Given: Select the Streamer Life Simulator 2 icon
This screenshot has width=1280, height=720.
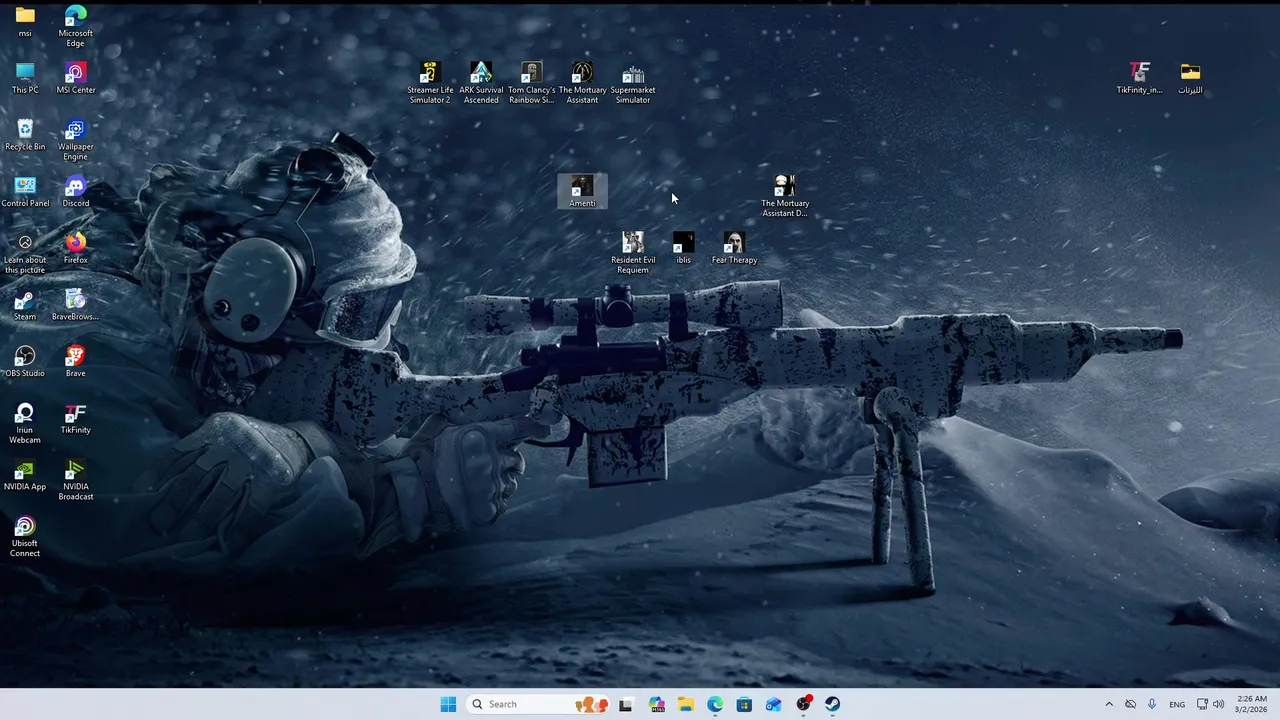Looking at the screenshot, I should tap(430, 83).
